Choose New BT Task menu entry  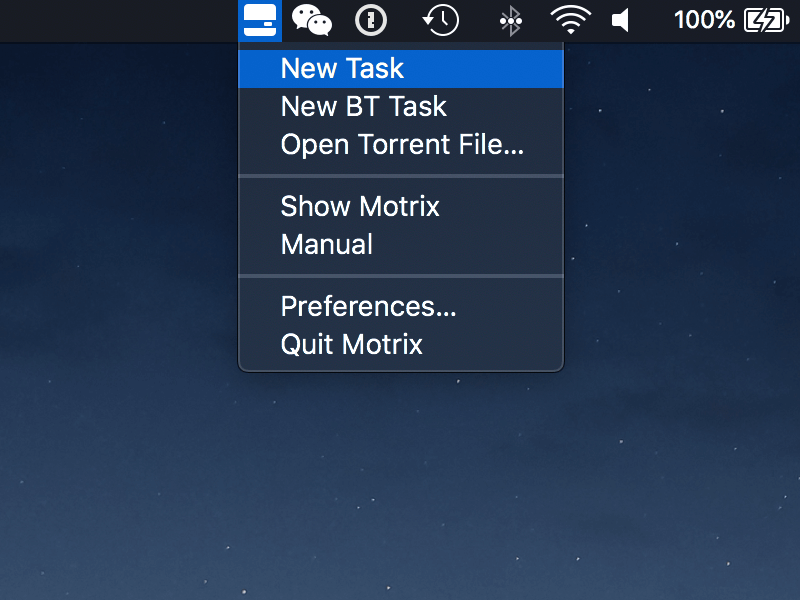click(401, 107)
